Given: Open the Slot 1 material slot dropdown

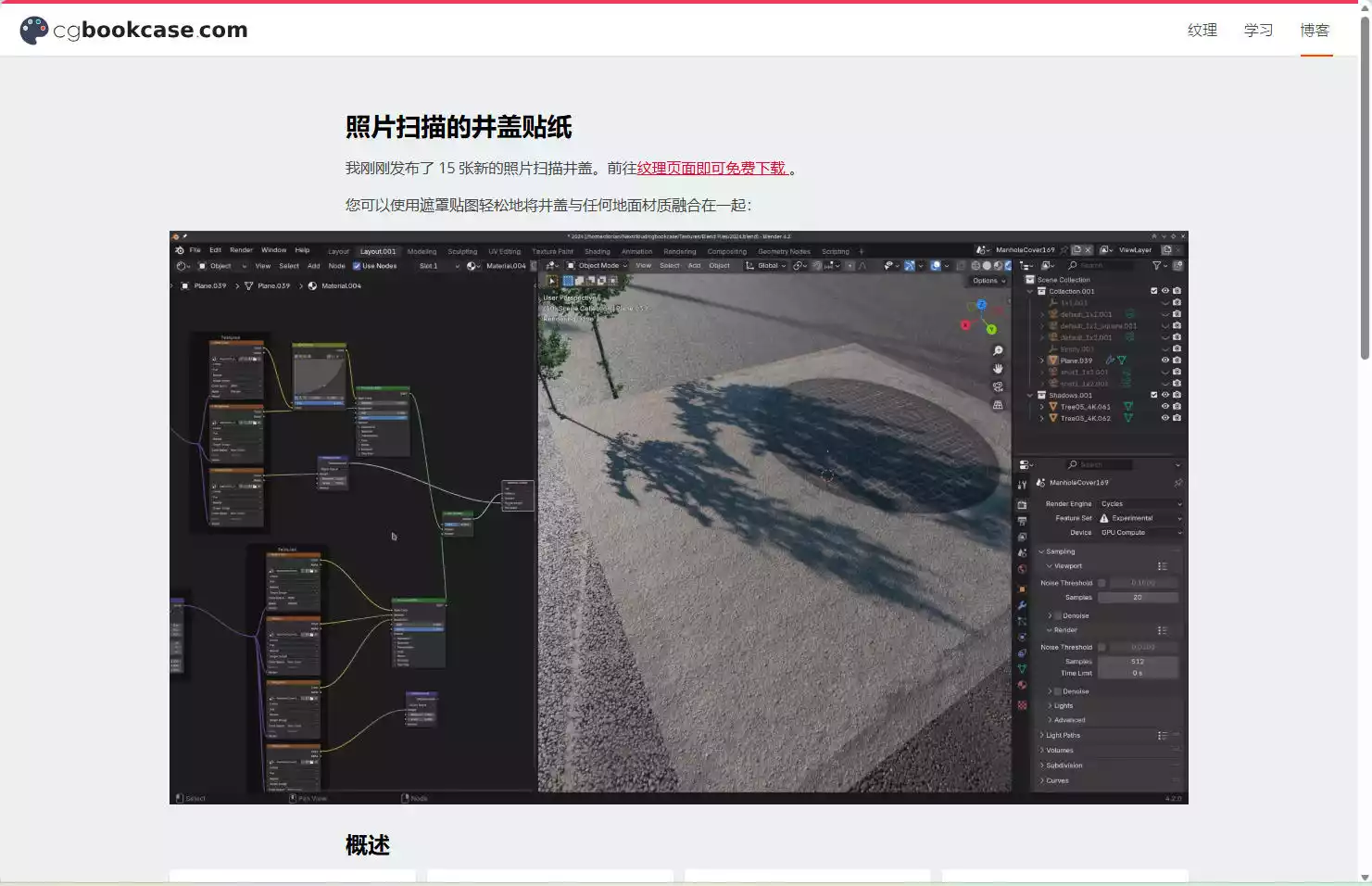Looking at the screenshot, I should pos(439,266).
